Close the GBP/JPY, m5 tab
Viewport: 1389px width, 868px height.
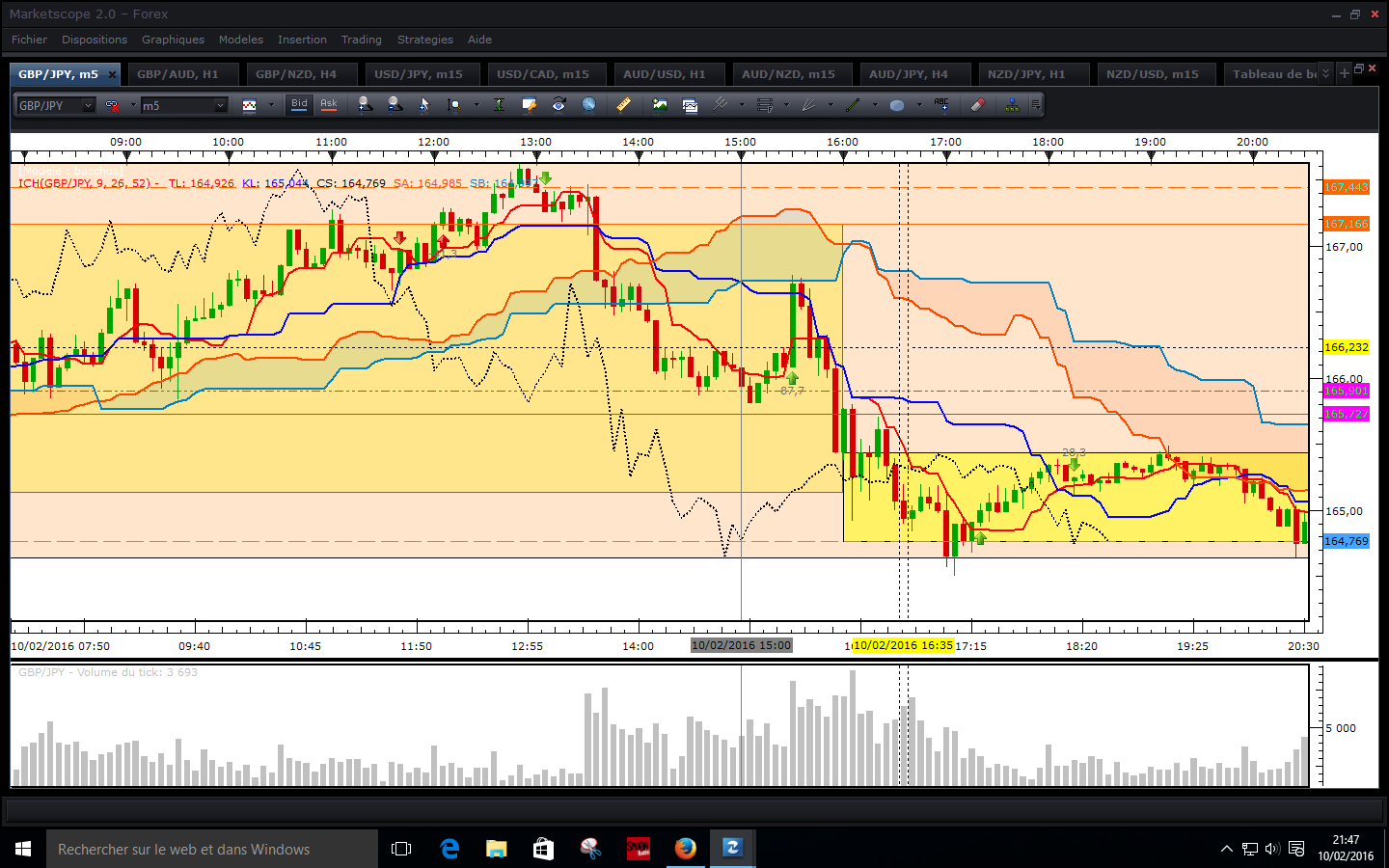[x=112, y=74]
